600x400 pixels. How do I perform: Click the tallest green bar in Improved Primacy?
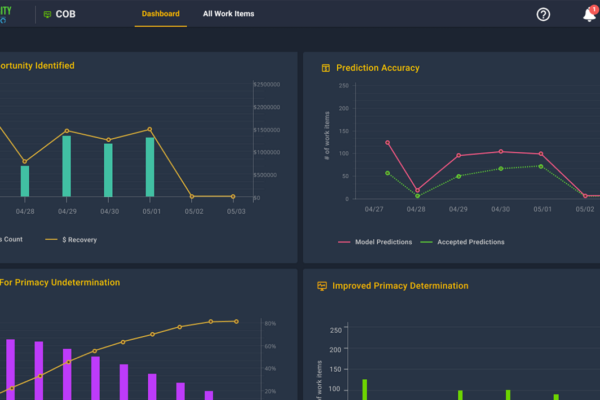[365, 390]
